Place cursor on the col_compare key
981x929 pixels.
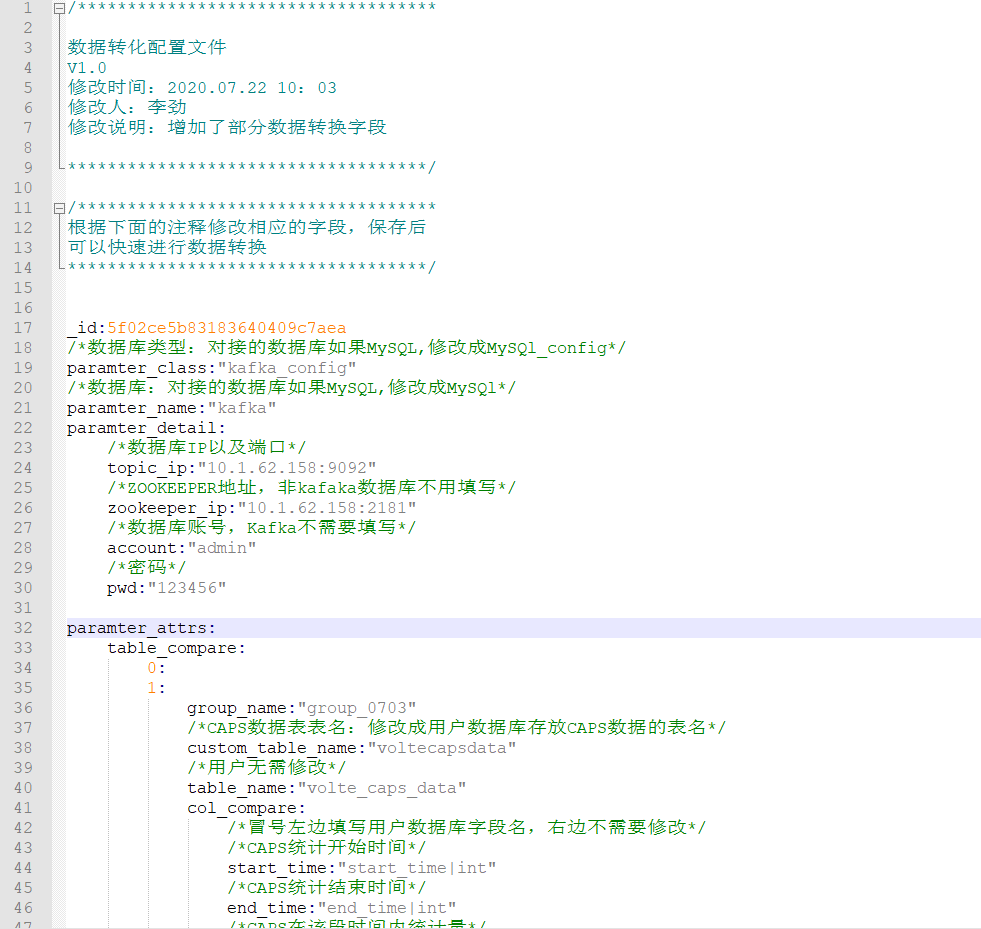tap(243, 808)
